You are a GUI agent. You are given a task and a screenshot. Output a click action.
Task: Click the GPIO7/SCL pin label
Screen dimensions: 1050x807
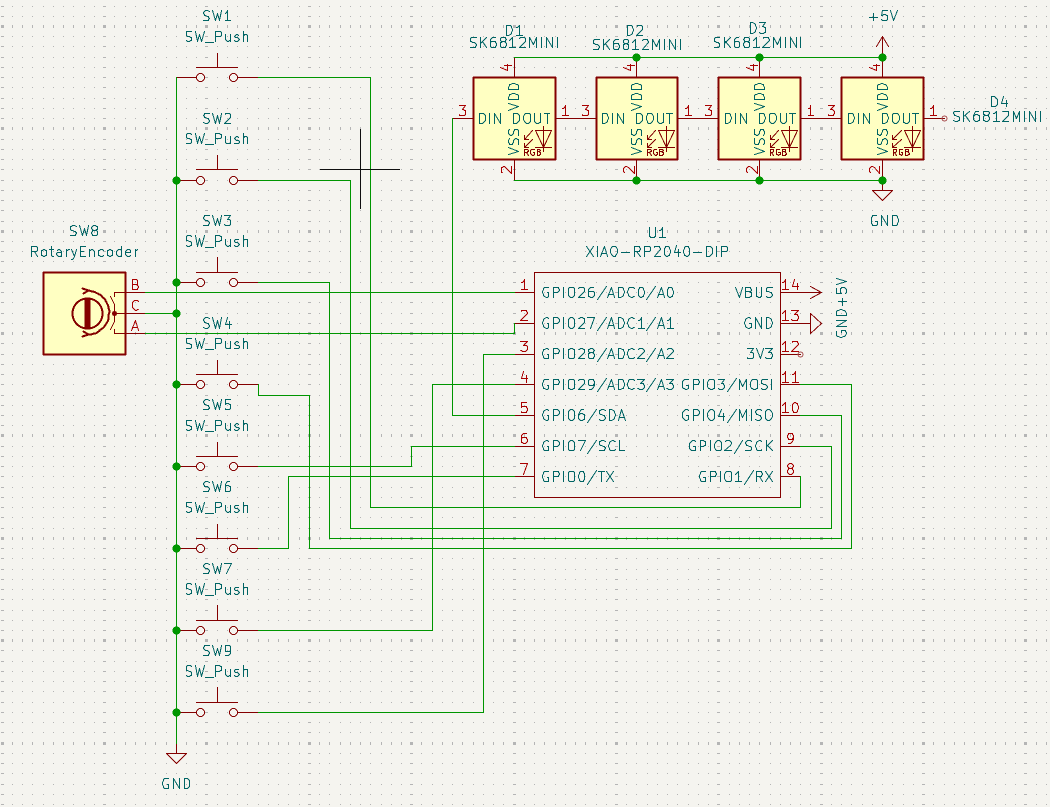583,446
